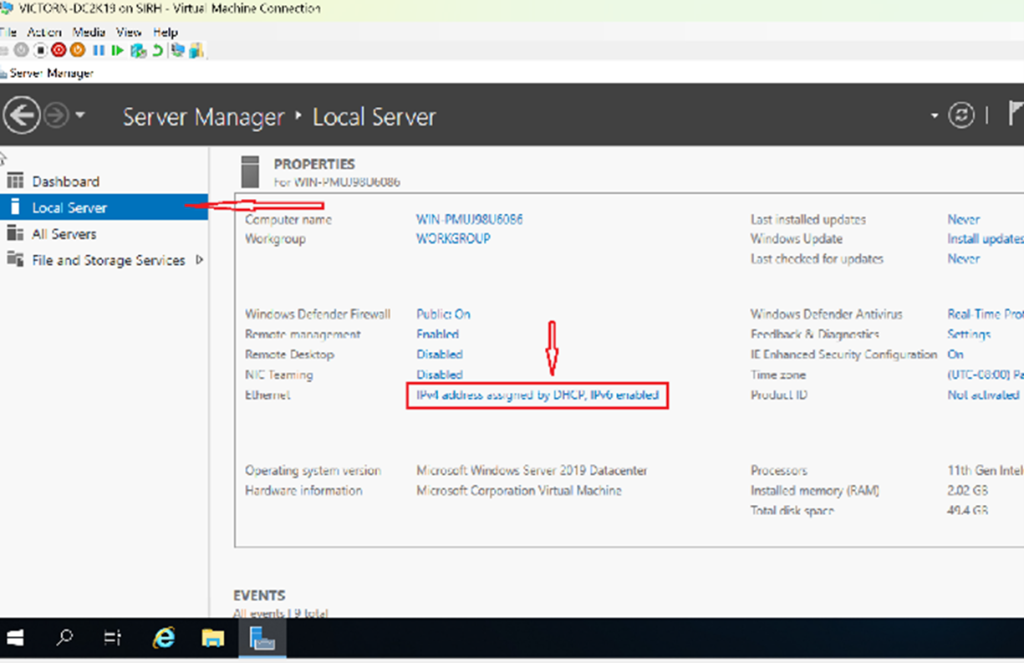This screenshot has width=1024, height=663.
Task: Open Windows Defender Firewall Public: On link
Action: tap(443, 314)
